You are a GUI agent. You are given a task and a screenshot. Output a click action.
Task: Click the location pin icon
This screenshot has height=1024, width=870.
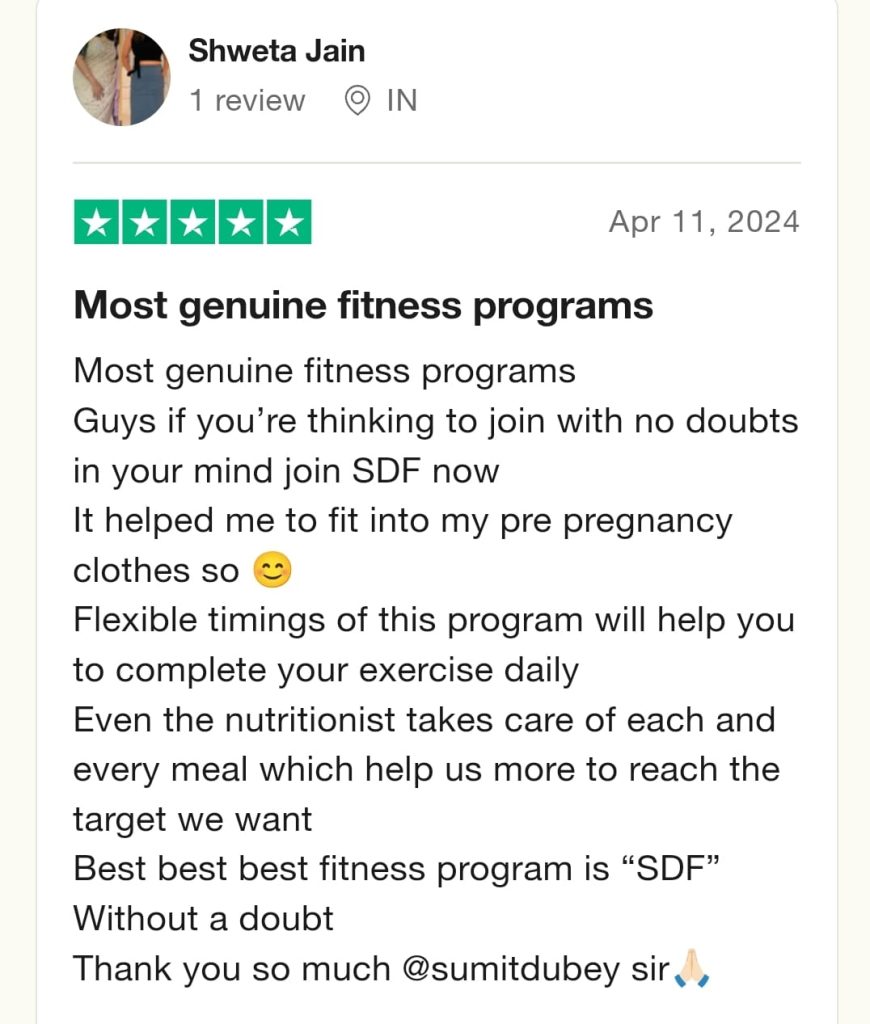[357, 101]
